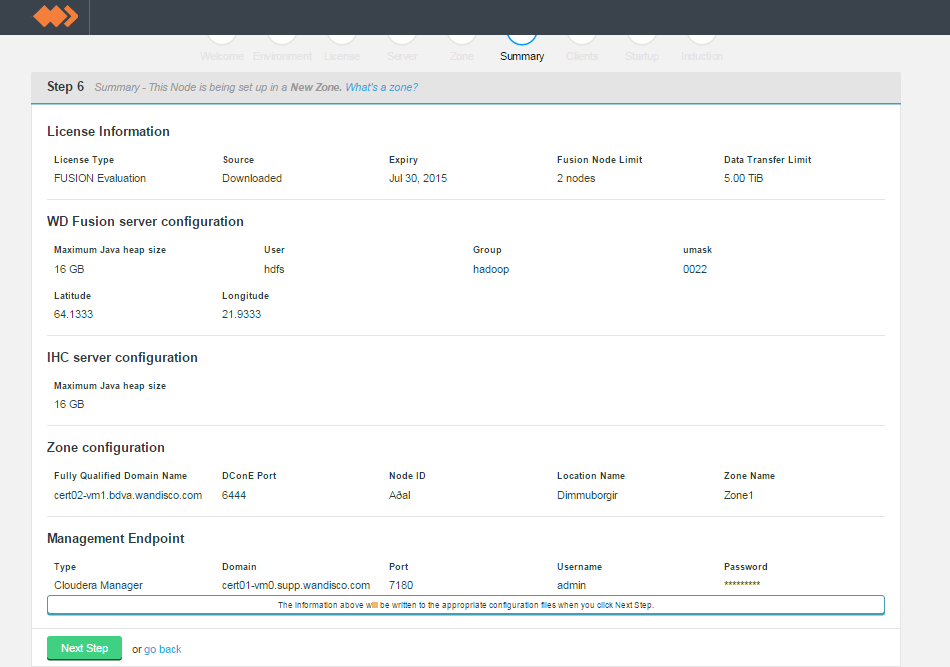The image size is (950, 667).
Task: Click the "Step 6" header label
Action: click(x=65, y=87)
